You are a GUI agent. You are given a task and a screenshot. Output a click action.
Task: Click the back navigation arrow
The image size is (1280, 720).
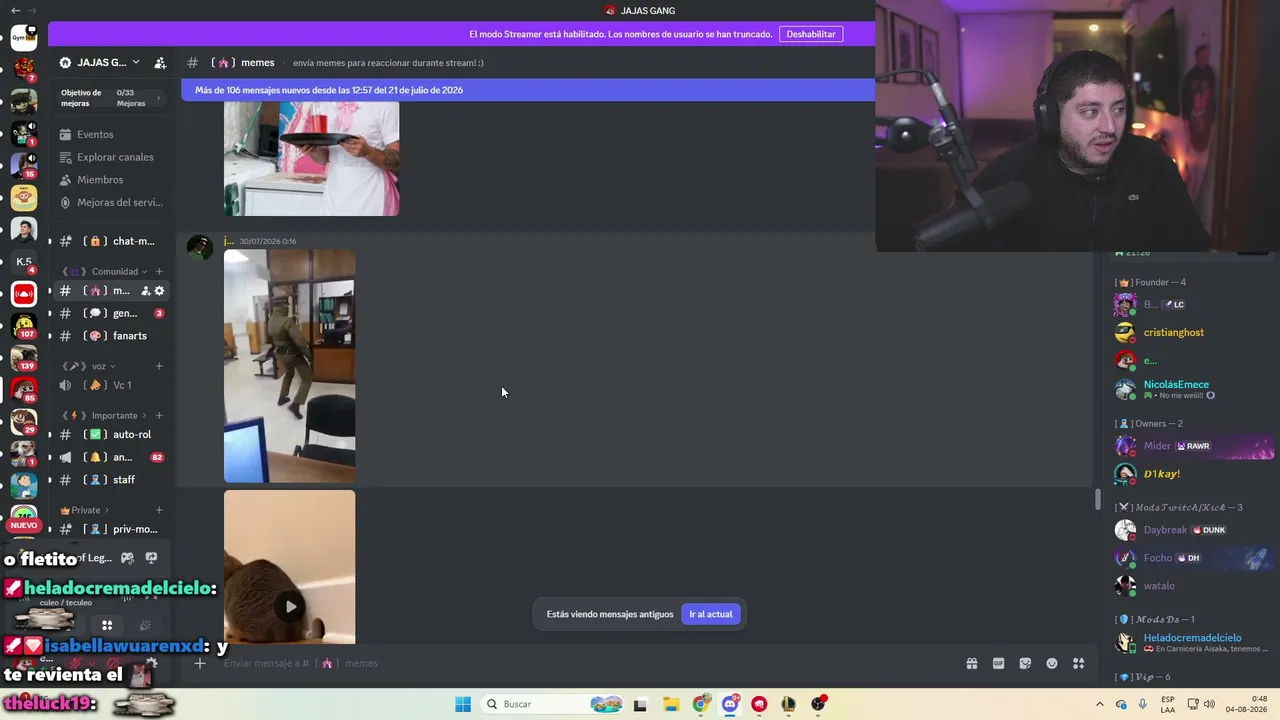(15, 10)
